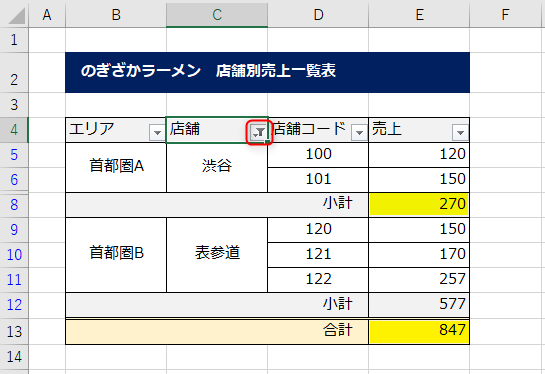Expand the 売上 filter dropdown

coord(460,132)
